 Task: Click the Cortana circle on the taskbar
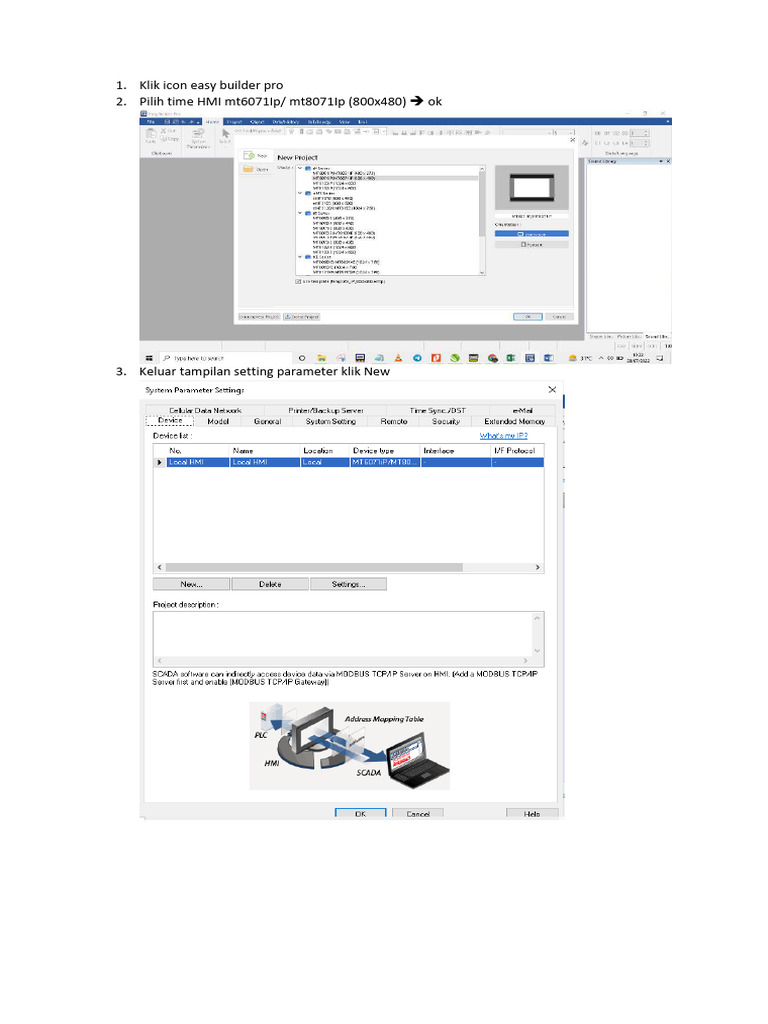point(302,358)
